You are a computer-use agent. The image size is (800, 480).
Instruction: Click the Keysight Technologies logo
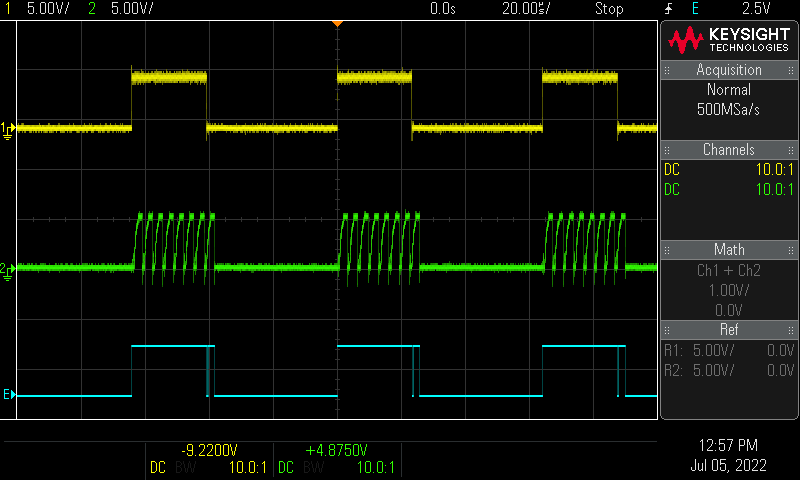click(x=729, y=40)
